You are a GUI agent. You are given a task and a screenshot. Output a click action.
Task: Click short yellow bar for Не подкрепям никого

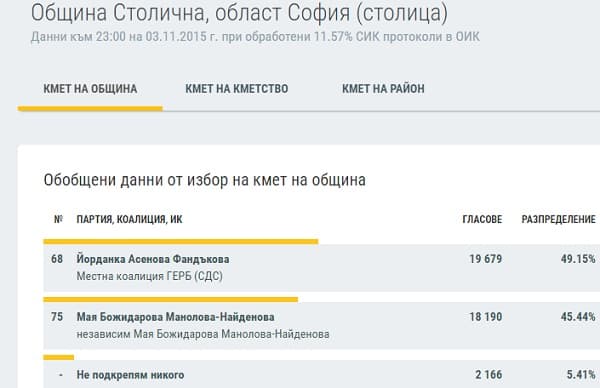(59, 357)
